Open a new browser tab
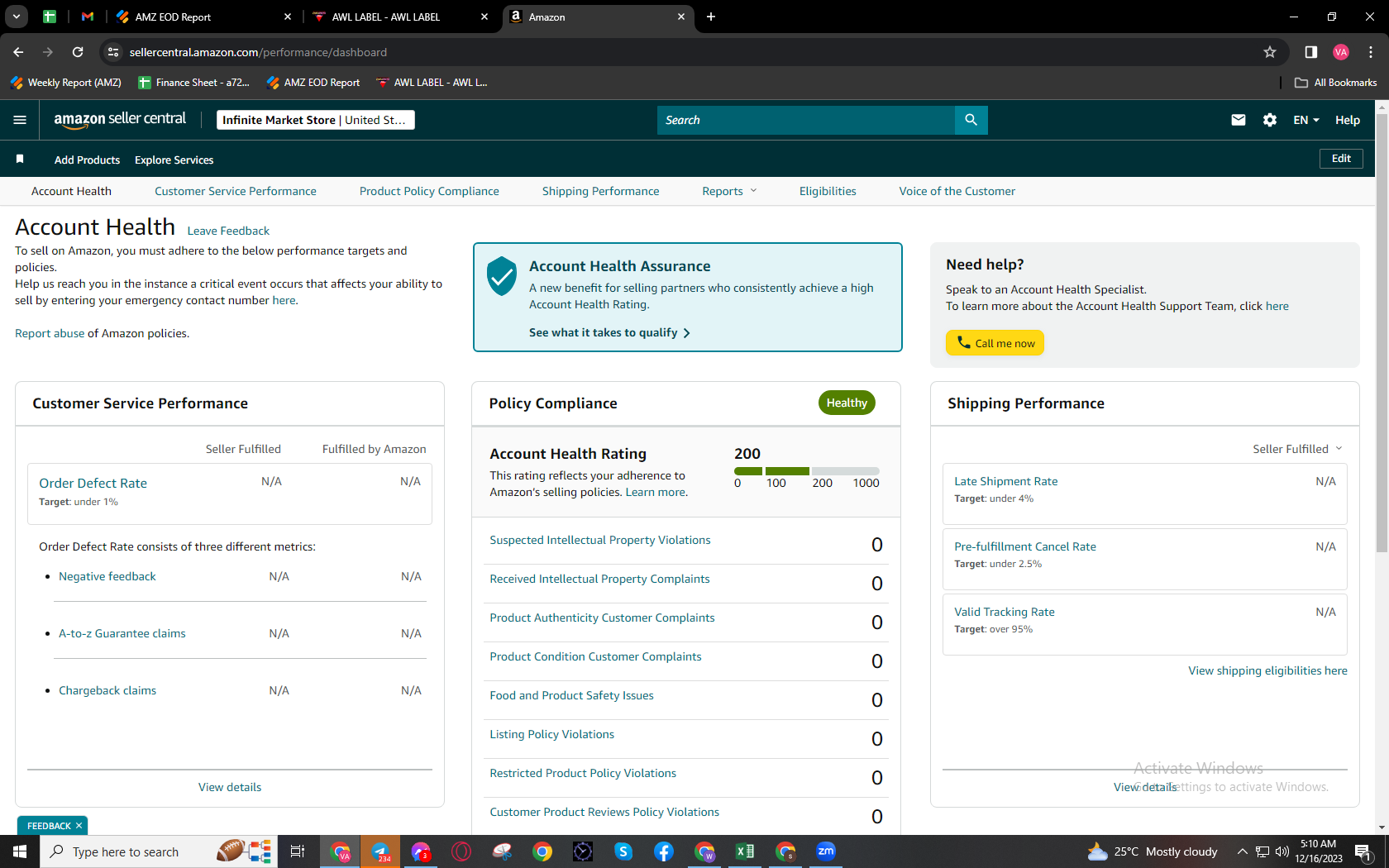The image size is (1389, 868). [x=711, y=17]
